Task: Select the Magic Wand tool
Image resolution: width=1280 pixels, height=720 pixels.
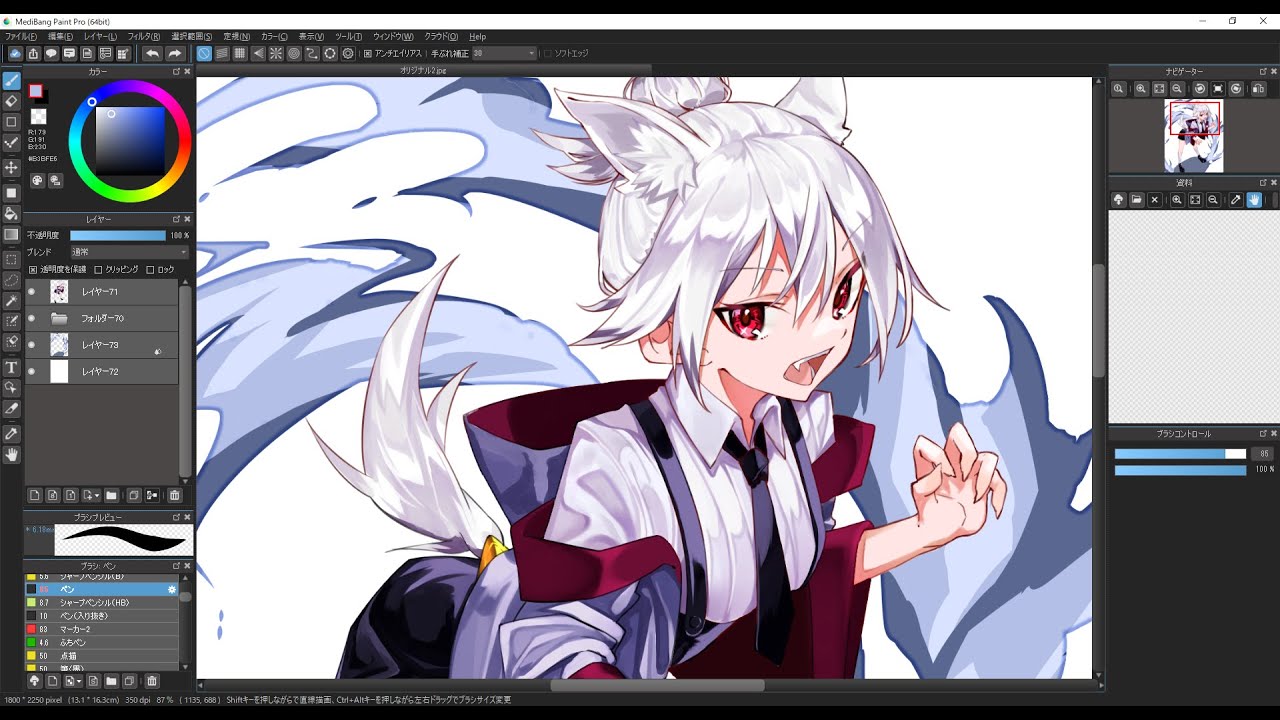Action: click(x=12, y=301)
